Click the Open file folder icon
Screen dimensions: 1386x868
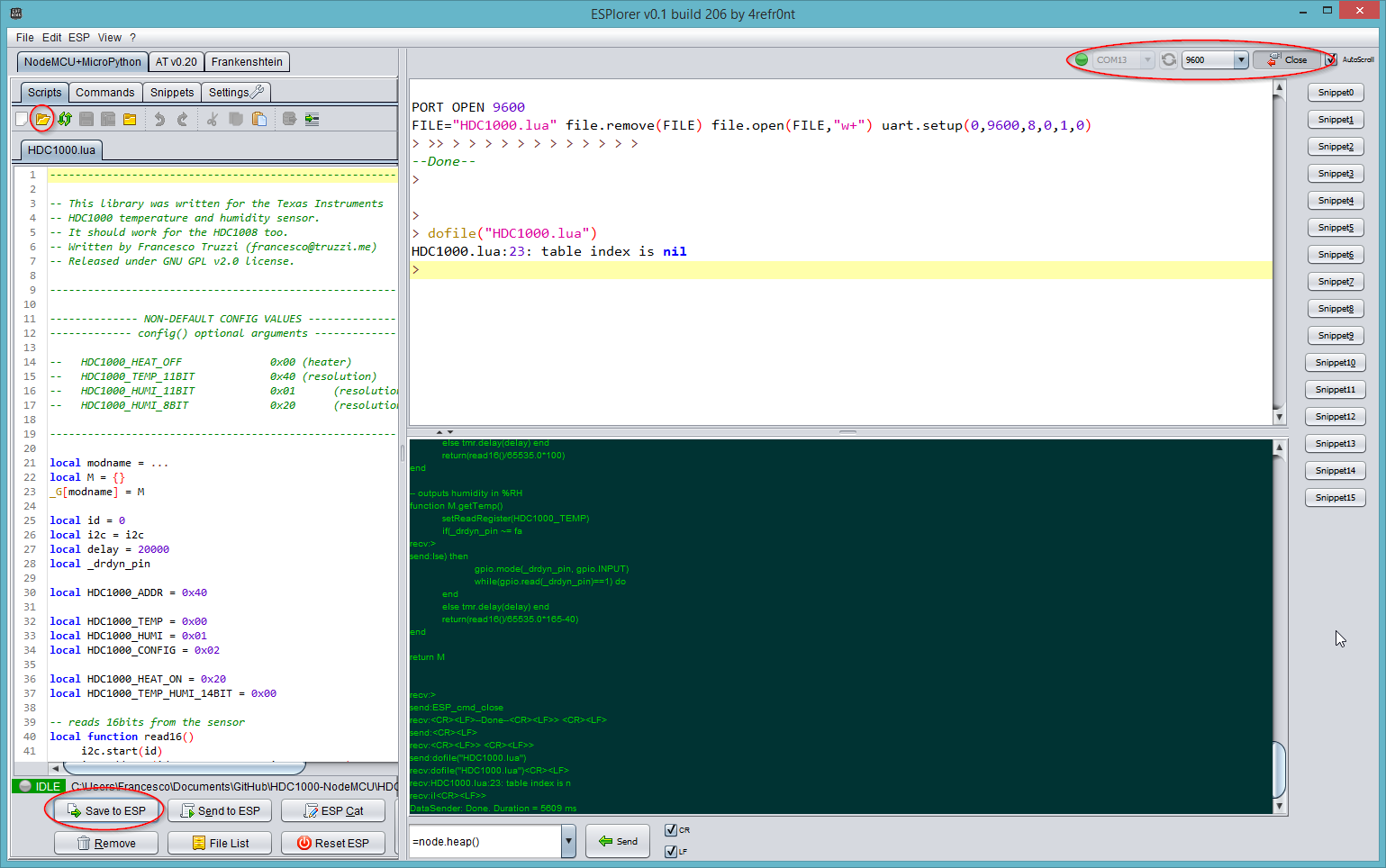coord(42,119)
